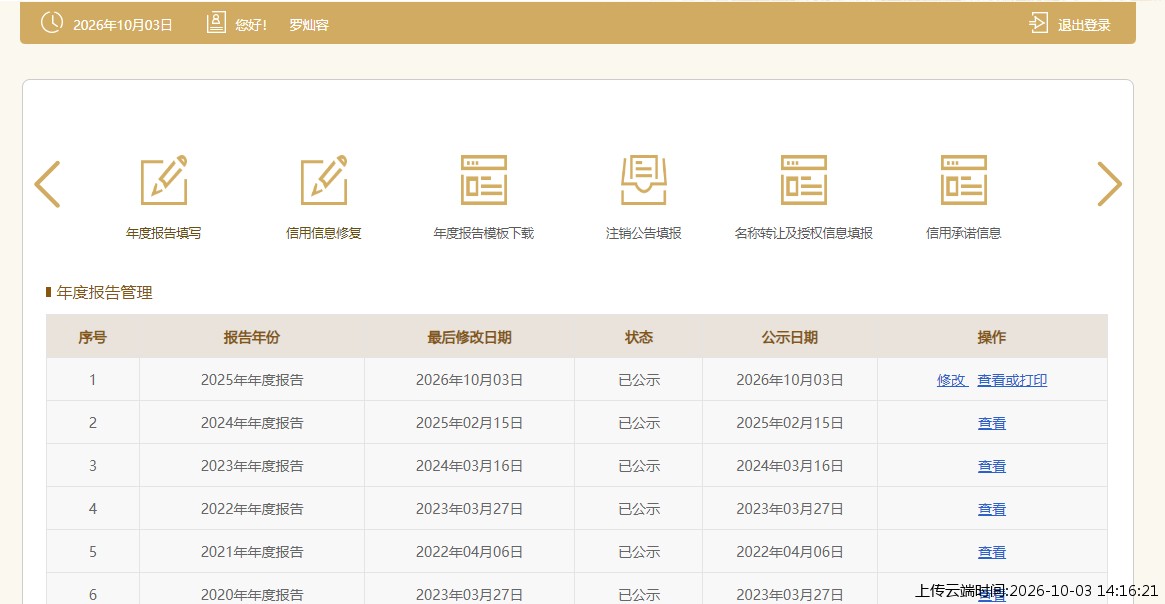Click the 2020年年度报告 cell

coord(252,590)
